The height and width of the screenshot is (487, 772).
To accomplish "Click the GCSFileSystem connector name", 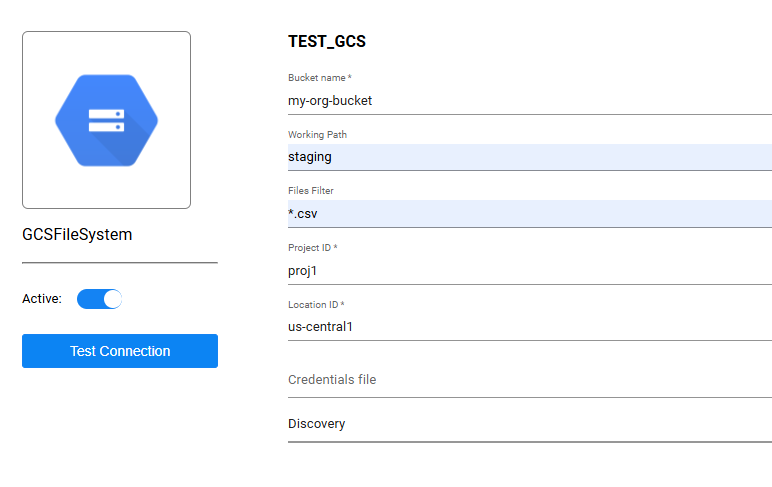I will (77, 235).
